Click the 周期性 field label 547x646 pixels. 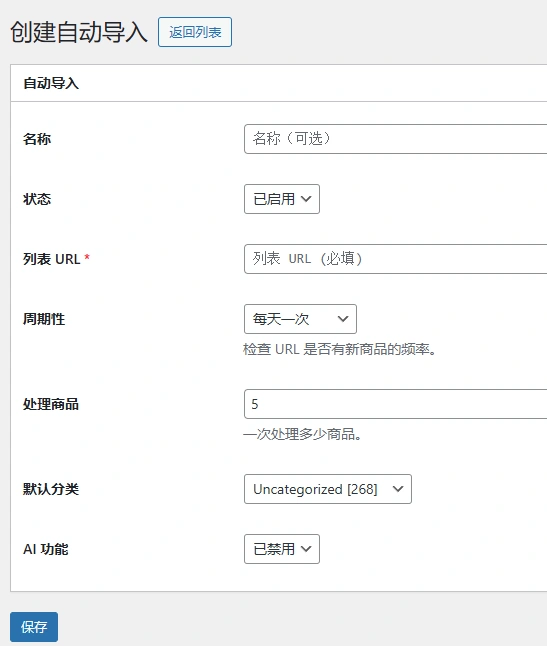44,319
